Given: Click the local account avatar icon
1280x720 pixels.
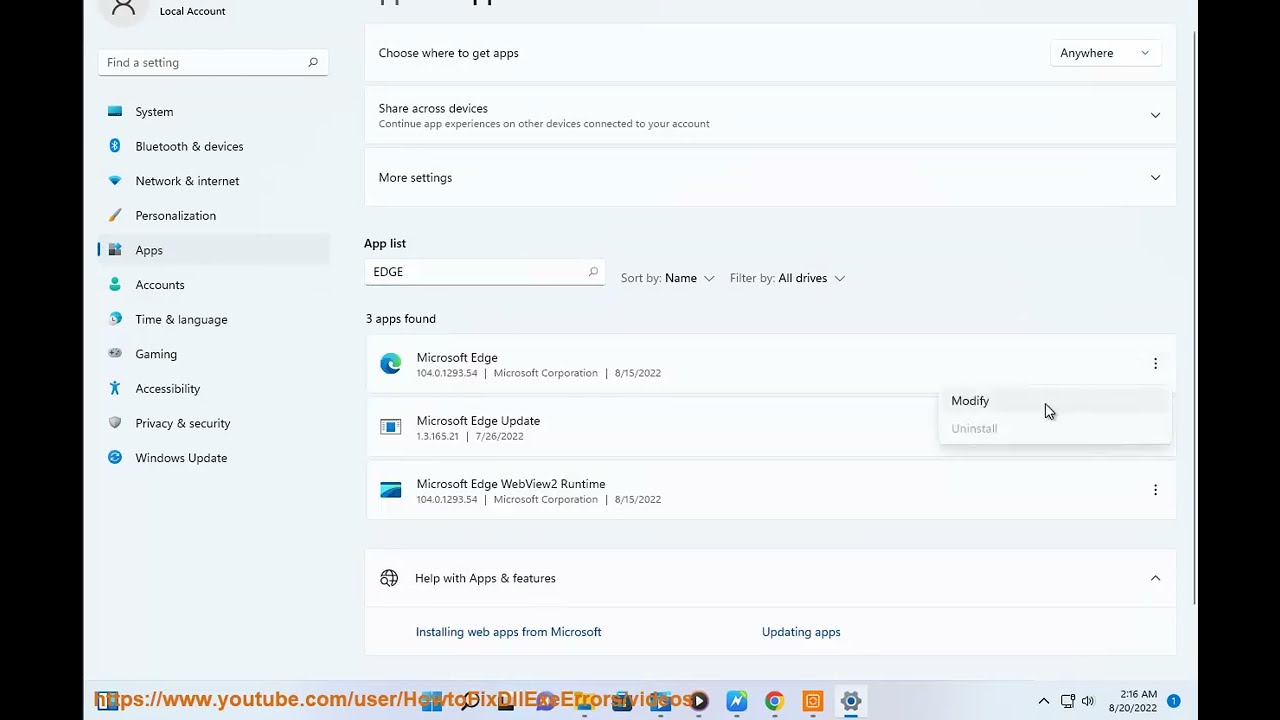Looking at the screenshot, I should [x=124, y=8].
